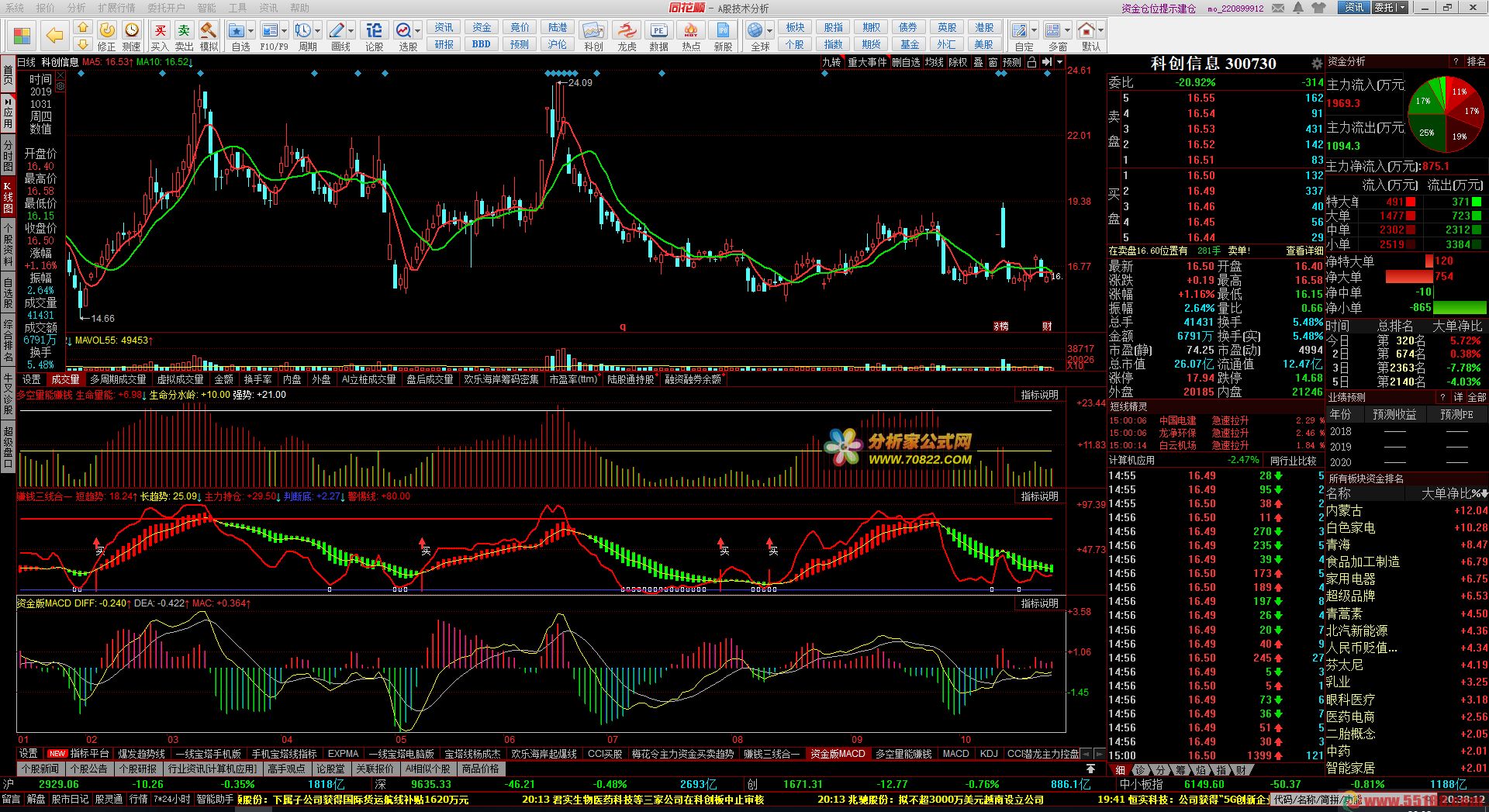The height and width of the screenshot is (812, 1489).
Task: Open the 龙虎 dragon-tiger list icon
Action: click(x=626, y=36)
